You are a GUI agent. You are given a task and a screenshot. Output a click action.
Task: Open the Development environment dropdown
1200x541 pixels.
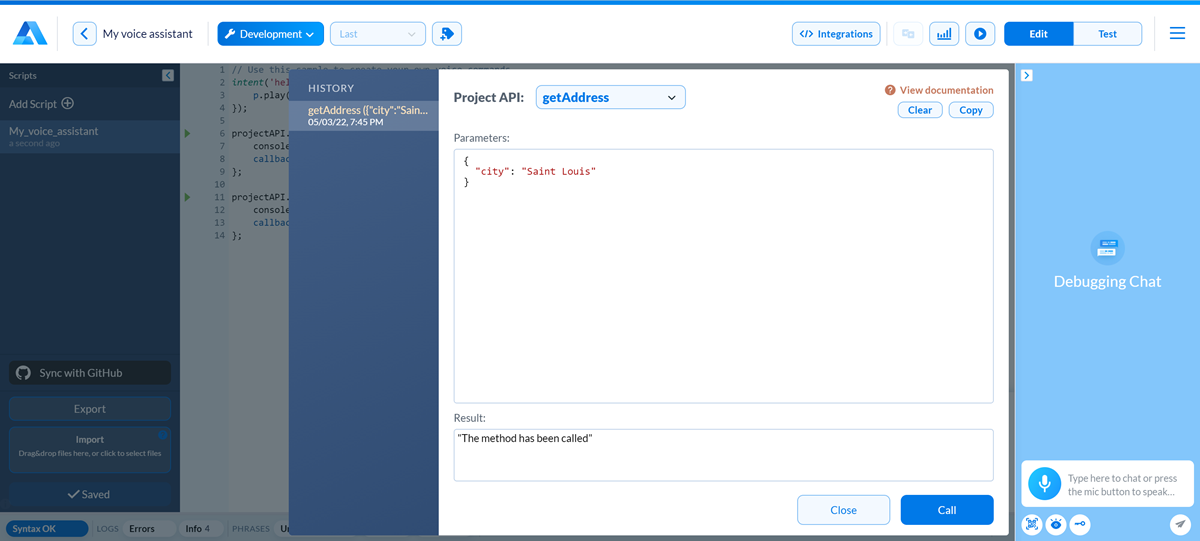[270, 34]
